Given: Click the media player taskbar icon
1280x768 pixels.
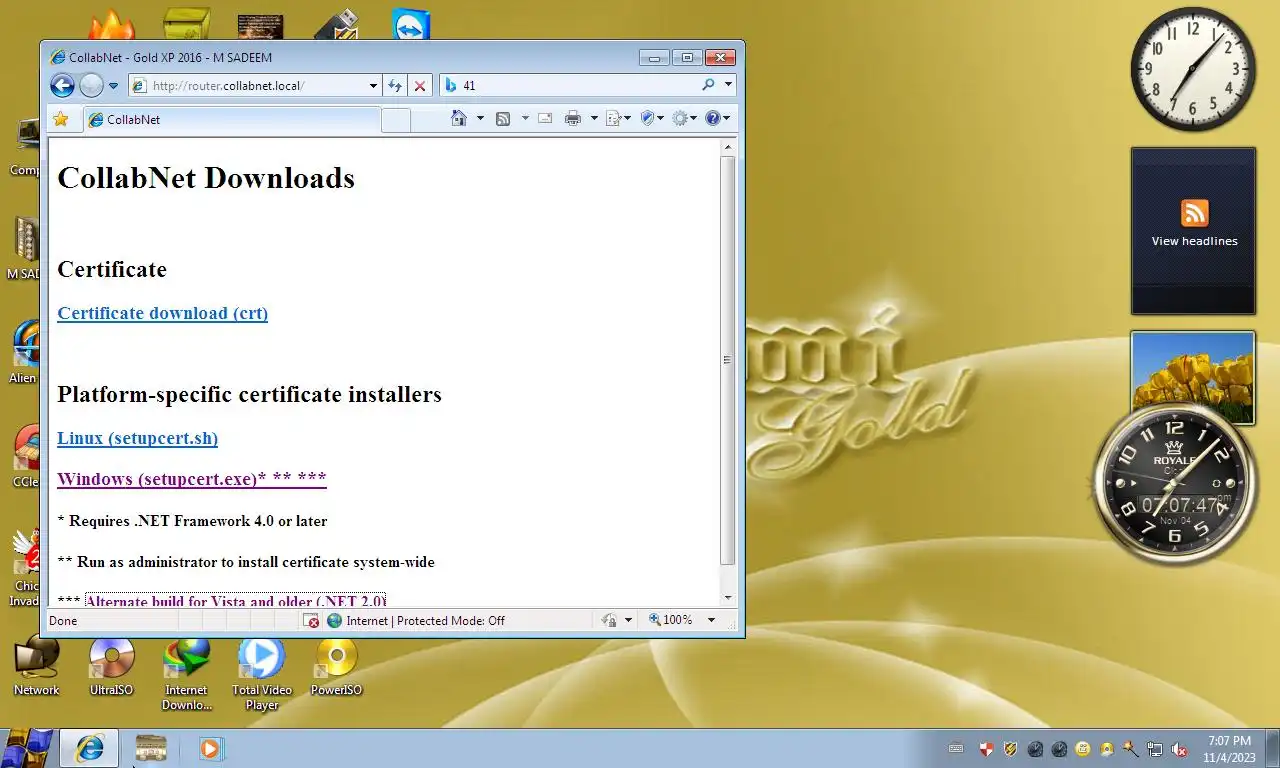Looking at the screenshot, I should [x=210, y=748].
